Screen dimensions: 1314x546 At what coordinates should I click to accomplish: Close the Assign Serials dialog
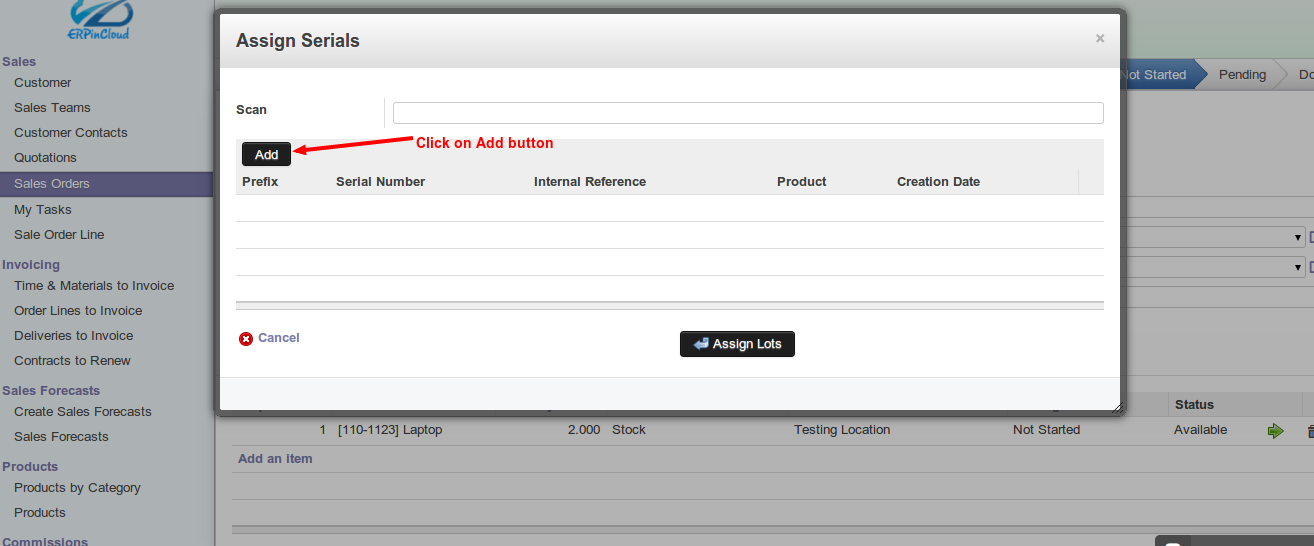point(1100,38)
